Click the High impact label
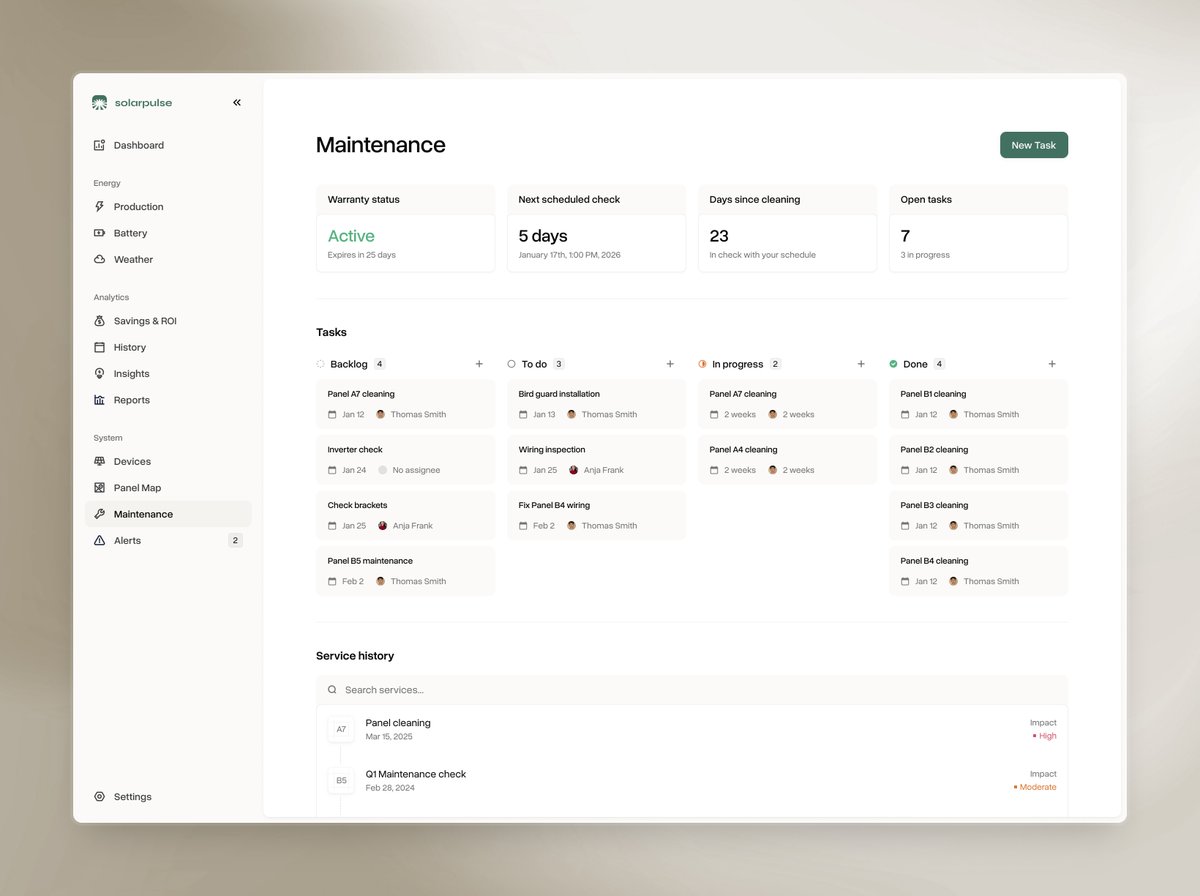 click(1045, 736)
